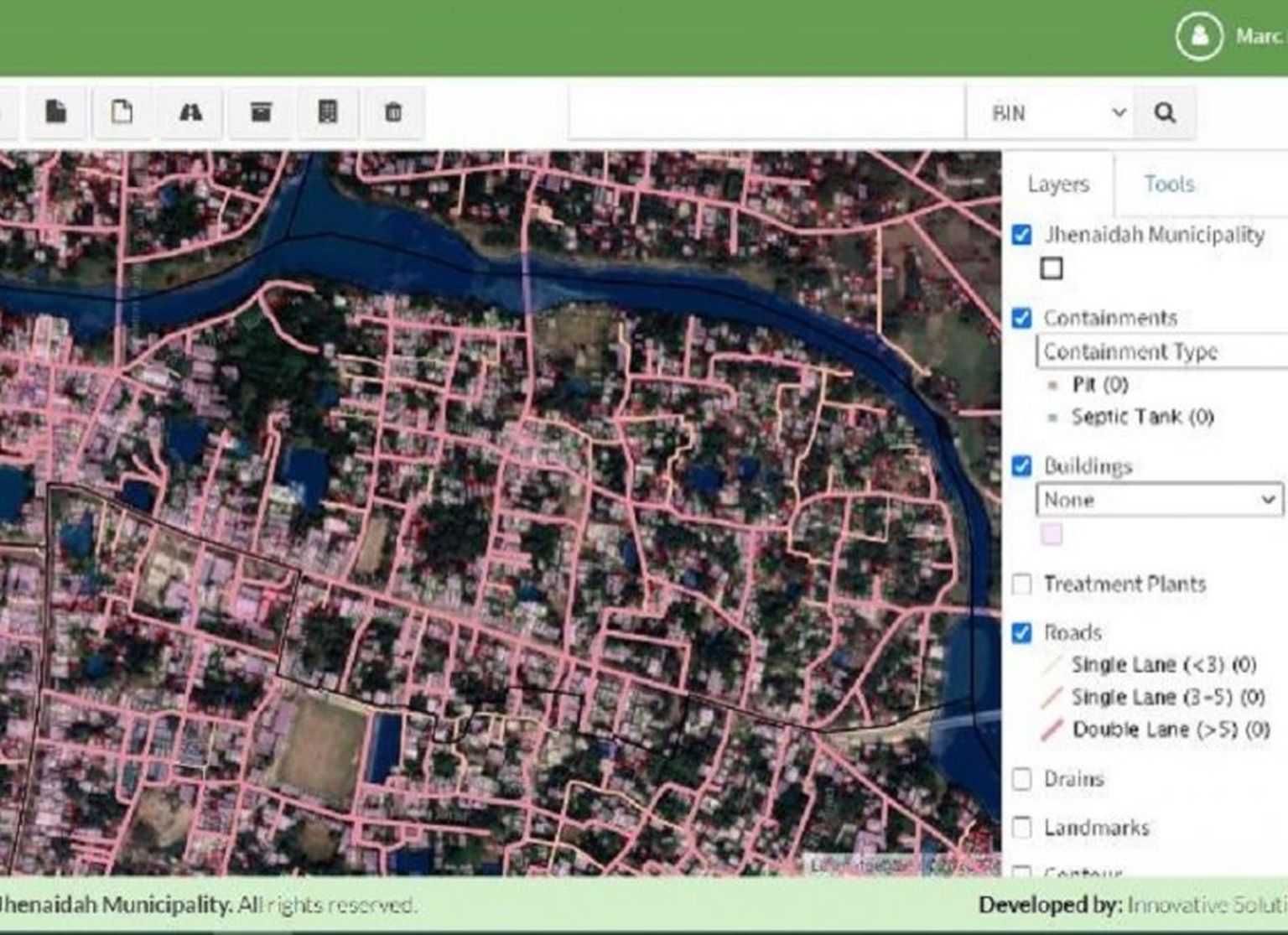Enable the Drains layer checkbox

(1021, 779)
